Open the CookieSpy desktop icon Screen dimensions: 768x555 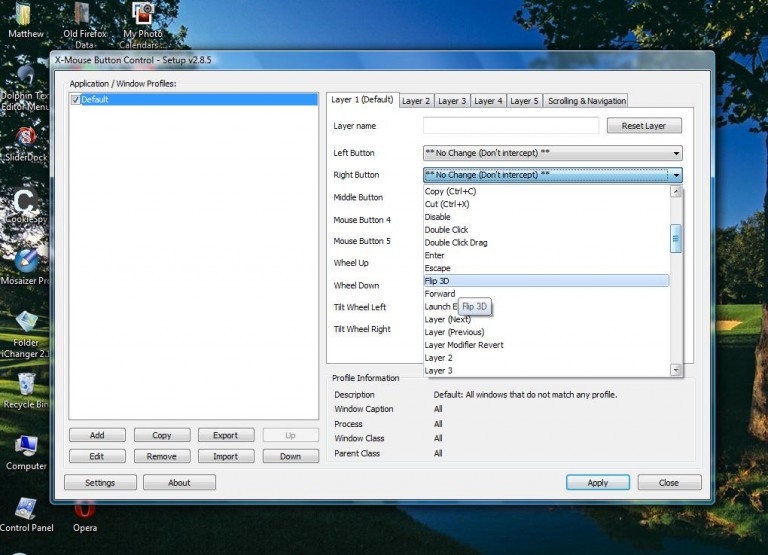pos(25,200)
